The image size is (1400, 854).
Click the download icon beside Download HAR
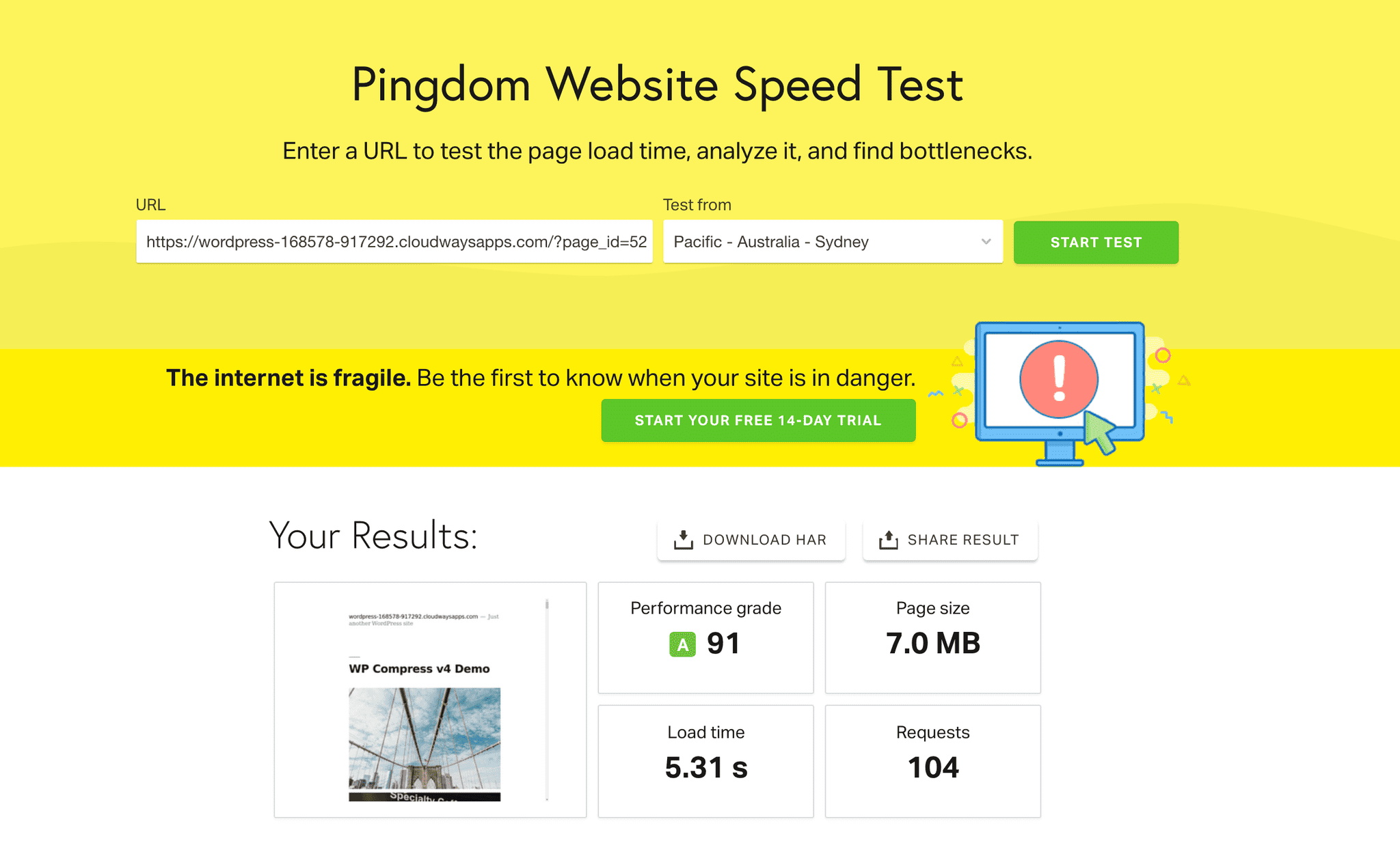pyautogui.click(x=683, y=540)
